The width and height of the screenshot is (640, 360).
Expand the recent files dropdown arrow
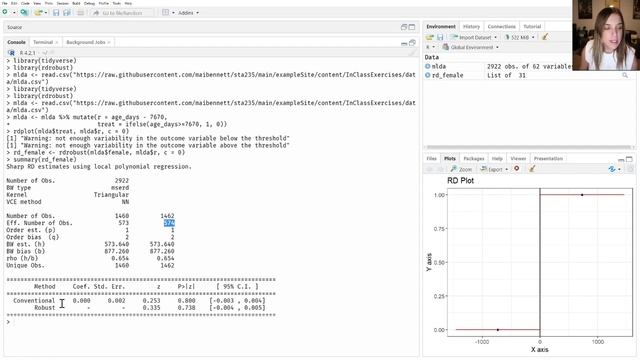coord(46,13)
